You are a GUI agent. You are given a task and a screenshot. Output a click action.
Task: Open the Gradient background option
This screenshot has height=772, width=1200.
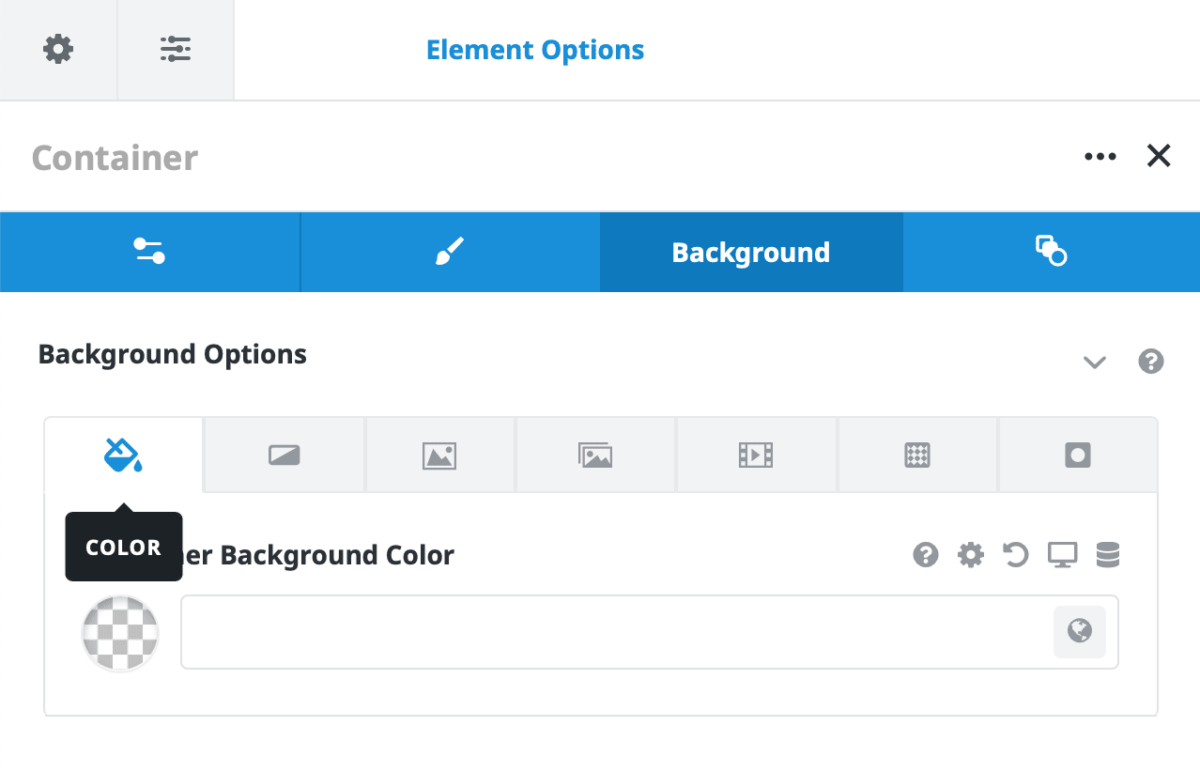pyautogui.click(x=284, y=454)
